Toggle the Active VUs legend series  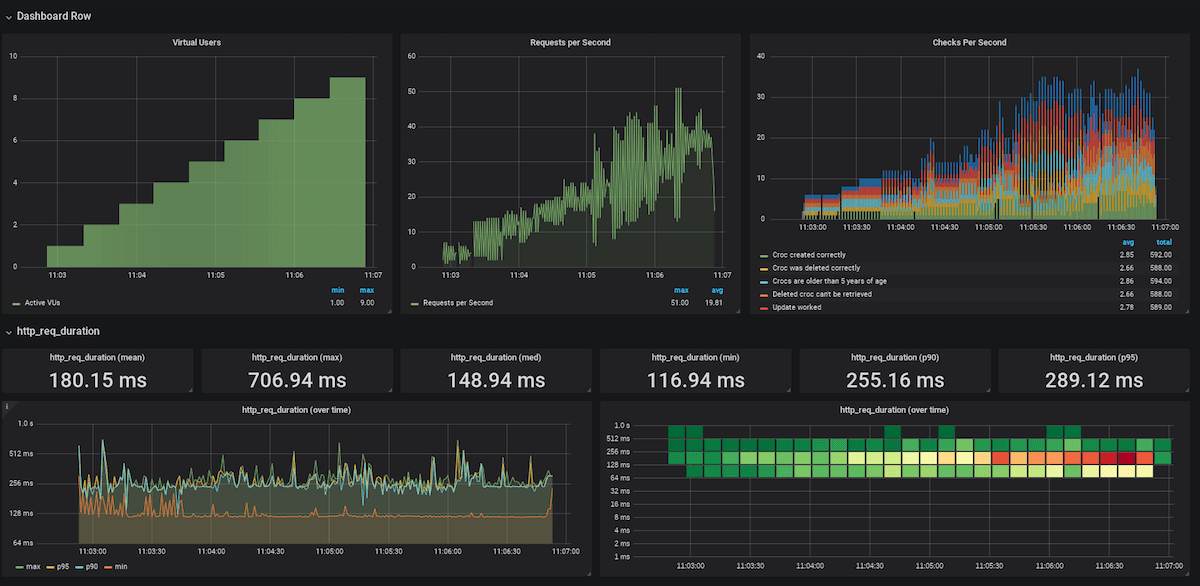pos(41,302)
